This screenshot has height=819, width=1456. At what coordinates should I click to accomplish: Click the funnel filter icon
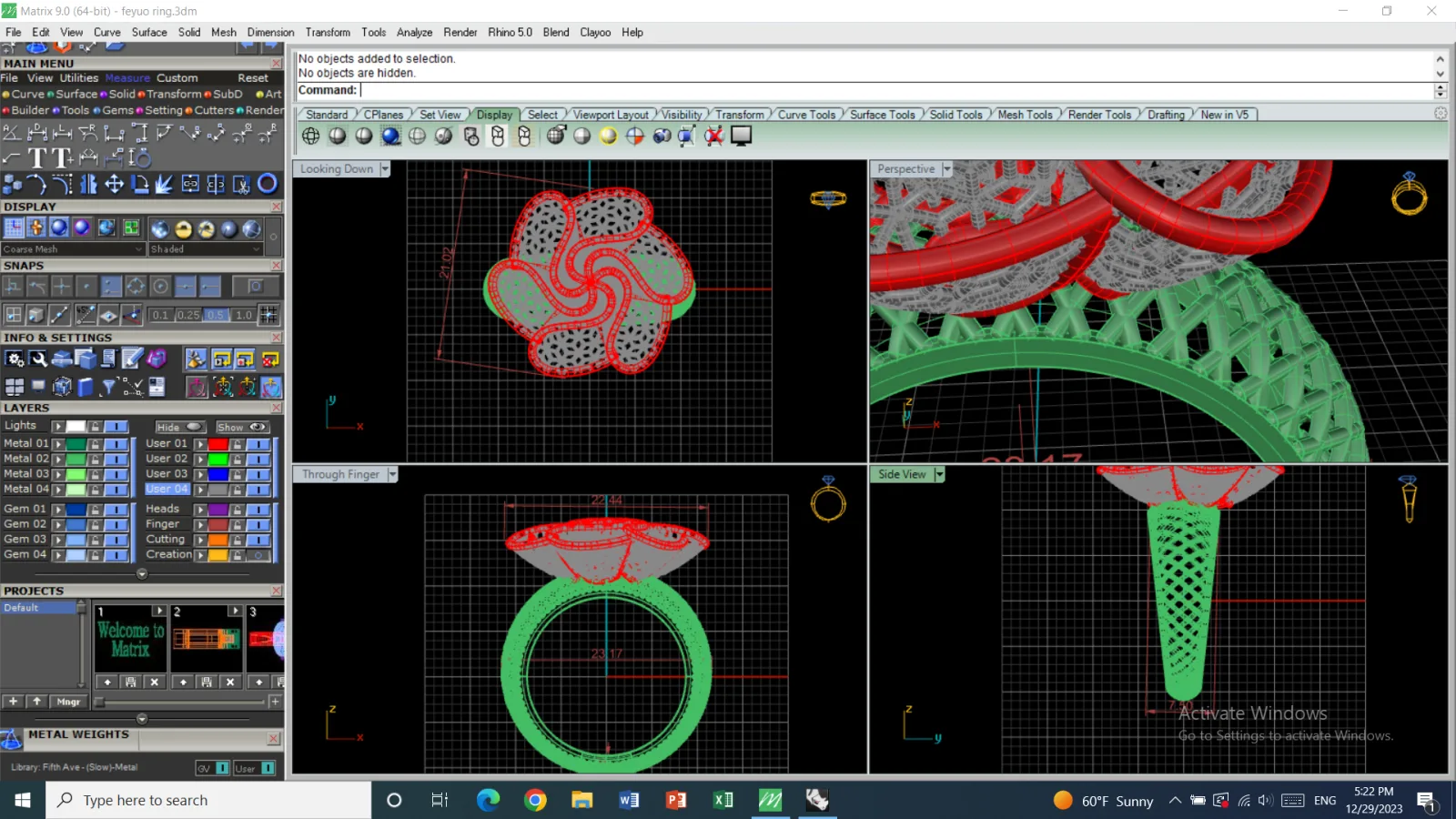108,387
